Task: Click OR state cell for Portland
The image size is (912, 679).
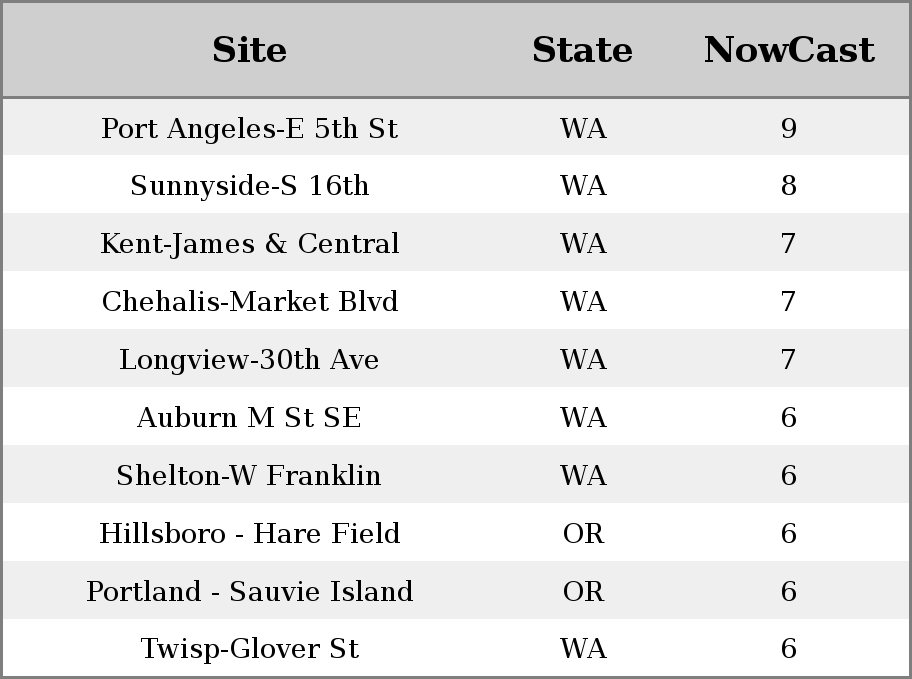Action: [x=583, y=591]
